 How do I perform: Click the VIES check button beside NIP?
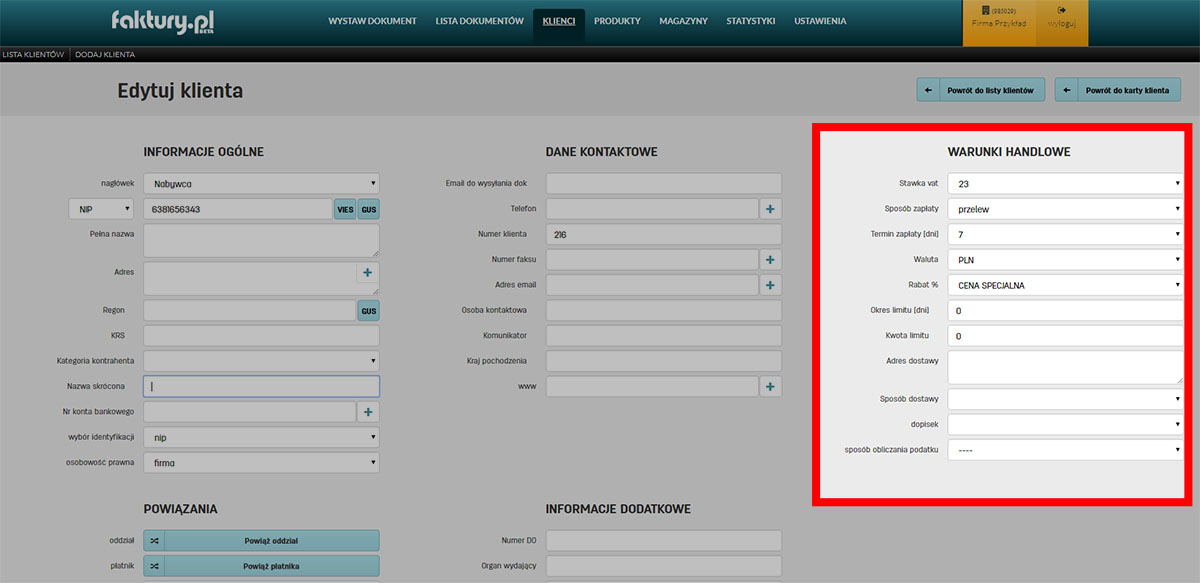click(345, 209)
